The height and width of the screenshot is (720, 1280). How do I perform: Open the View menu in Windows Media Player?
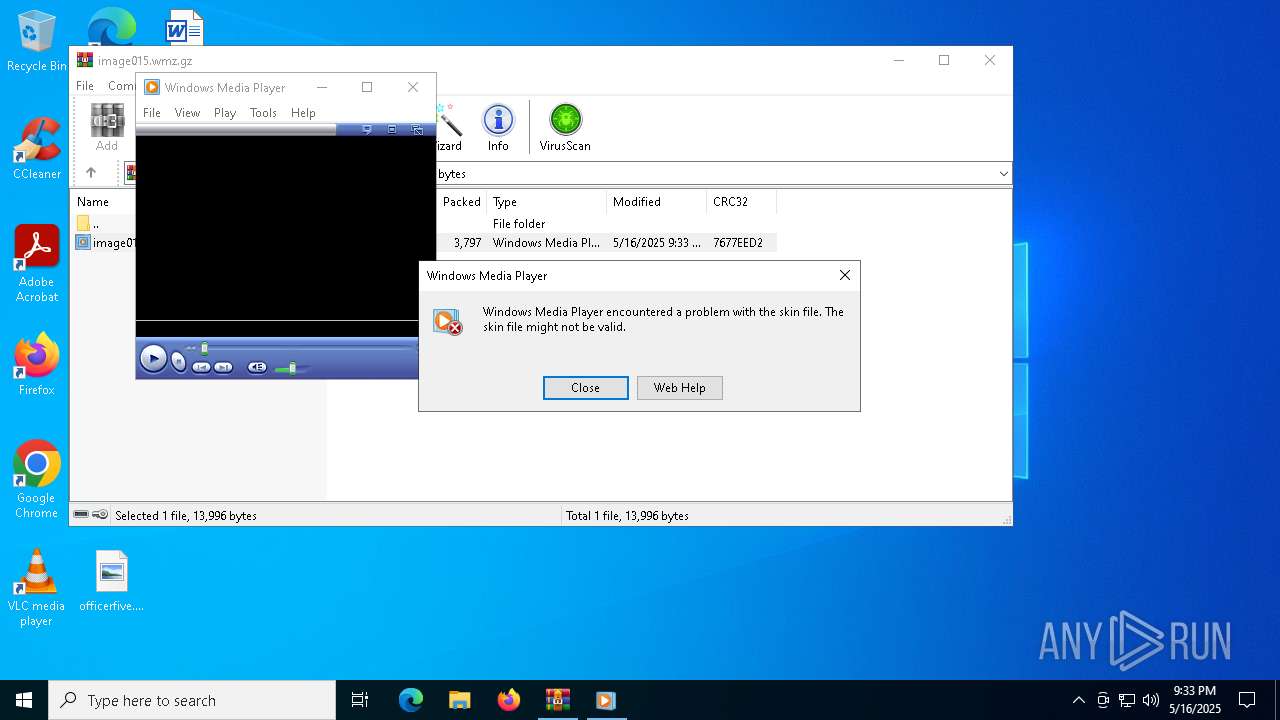point(187,113)
